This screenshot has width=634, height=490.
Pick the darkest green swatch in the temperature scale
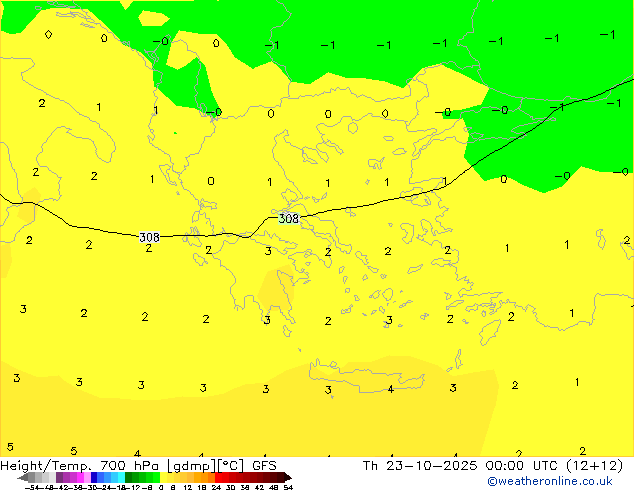tap(128, 477)
